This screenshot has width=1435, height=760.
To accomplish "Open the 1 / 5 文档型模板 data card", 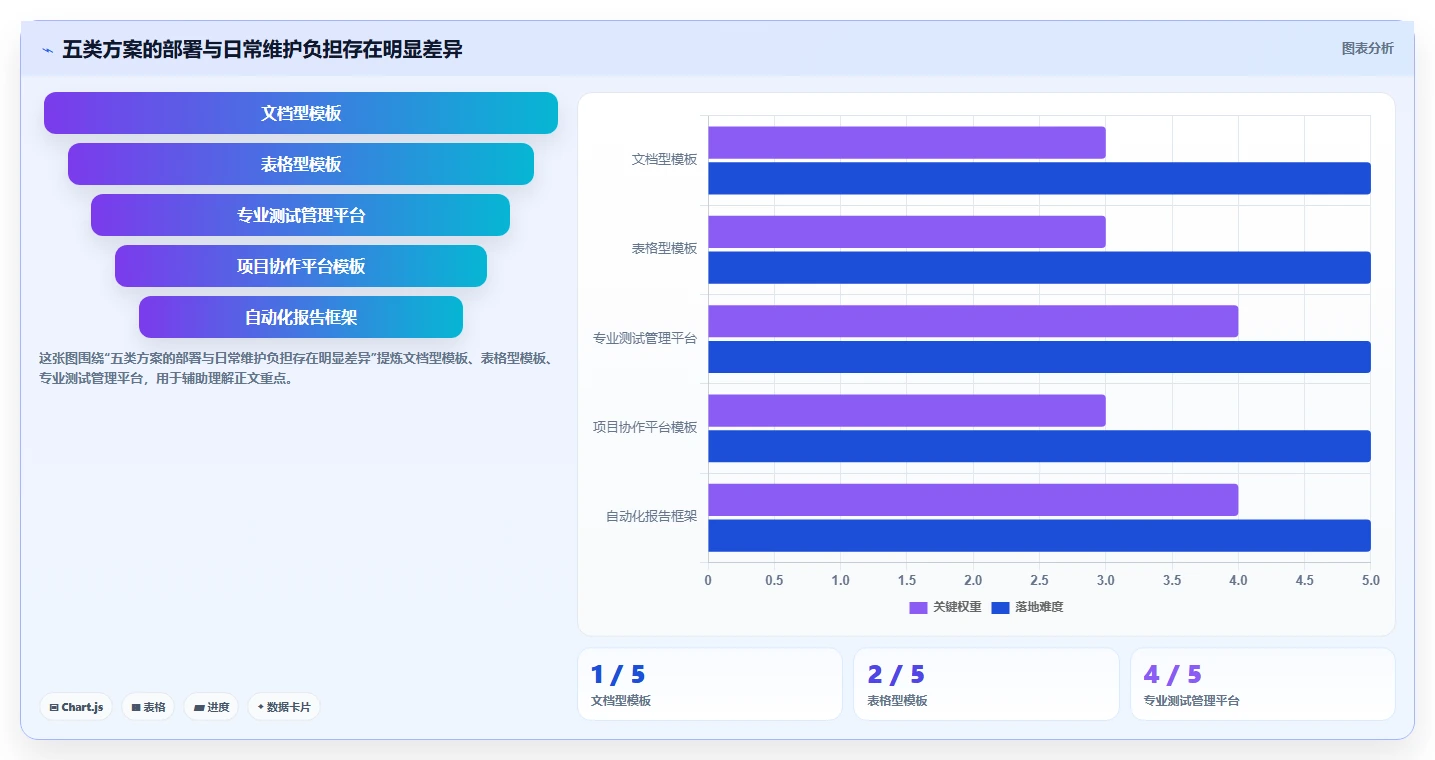I will (710, 684).
